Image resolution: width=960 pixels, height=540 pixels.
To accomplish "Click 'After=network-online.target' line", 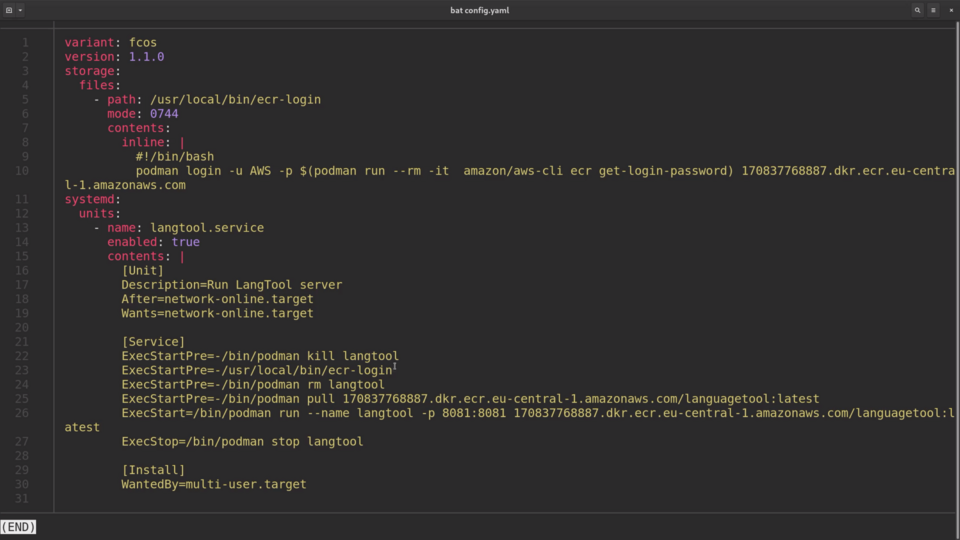I will [217, 299].
